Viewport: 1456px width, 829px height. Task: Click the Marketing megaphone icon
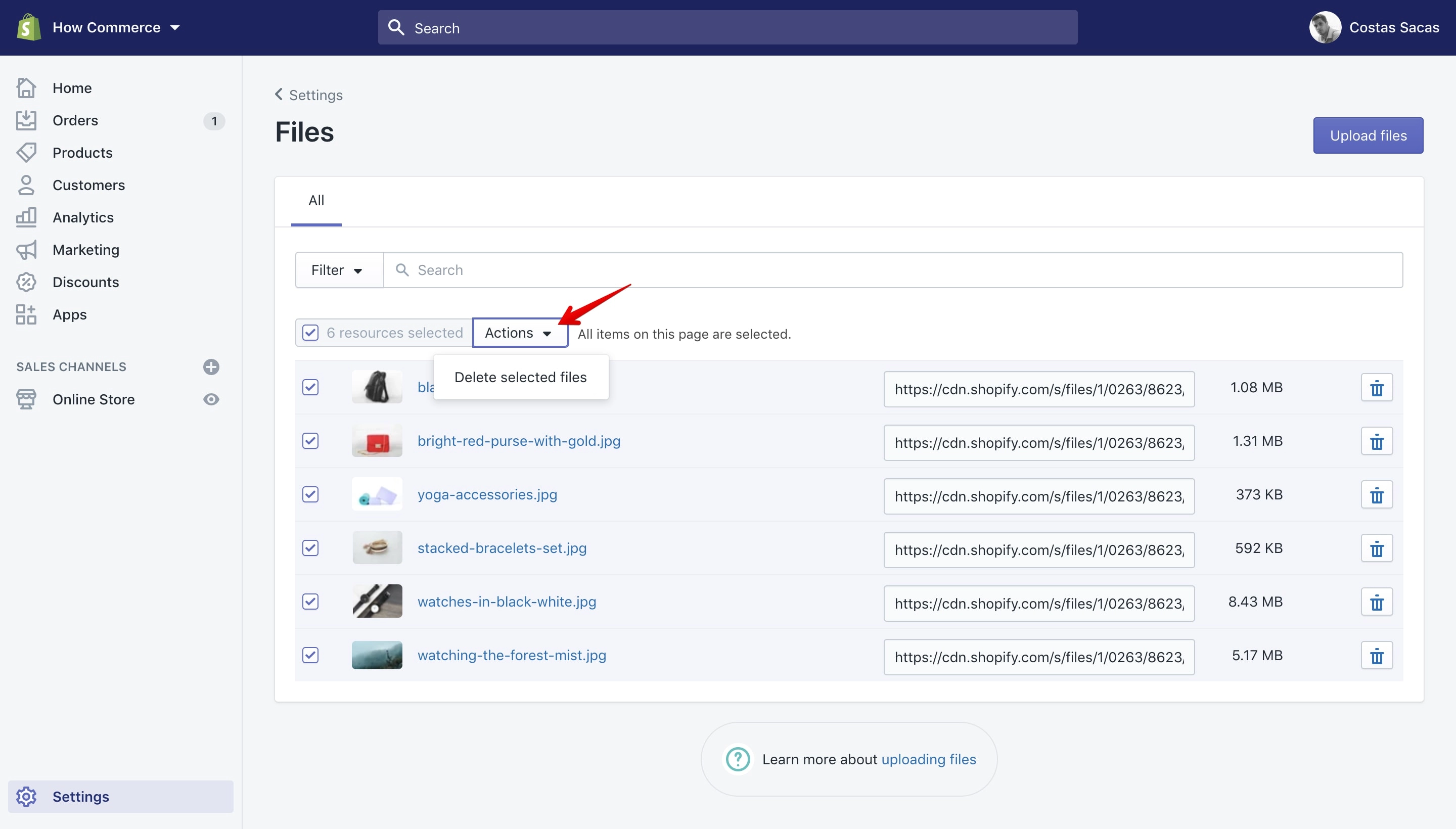click(x=26, y=250)
